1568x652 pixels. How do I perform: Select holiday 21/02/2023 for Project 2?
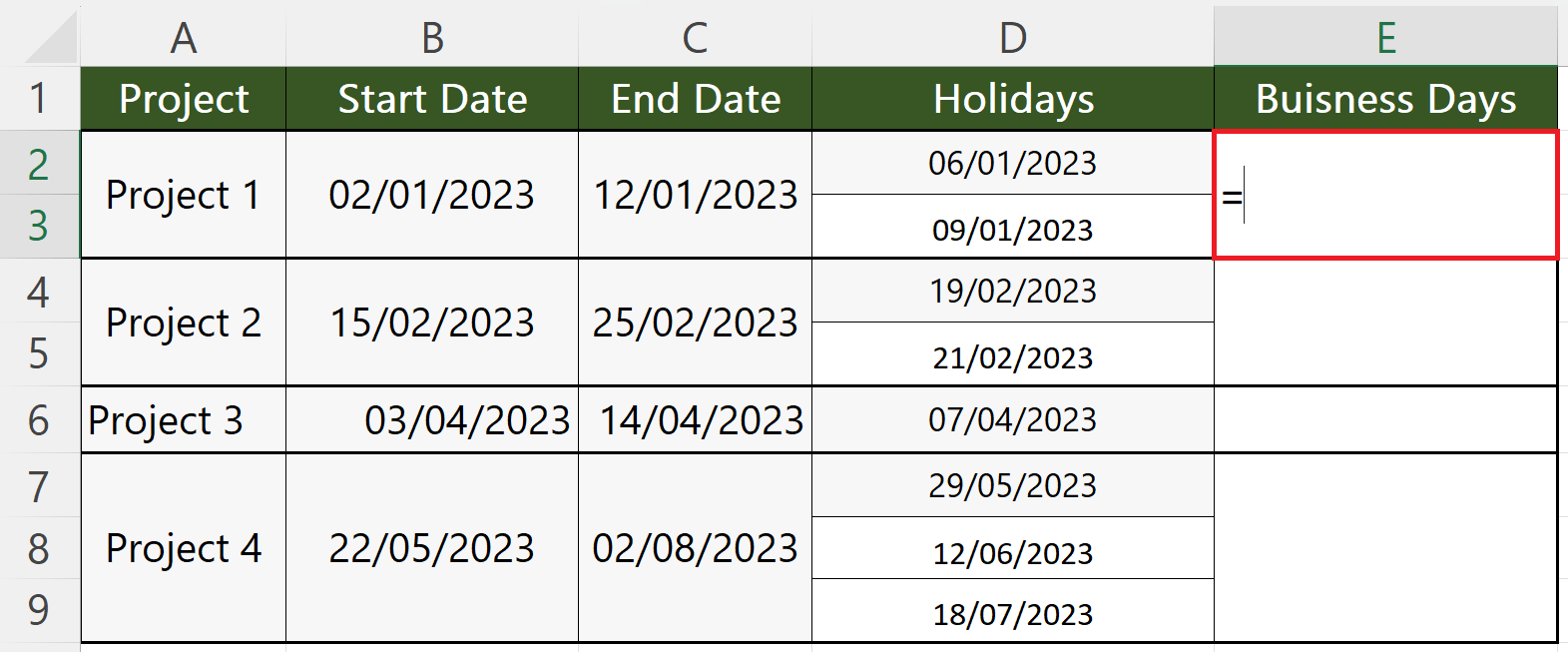(x=1013, y=355)
